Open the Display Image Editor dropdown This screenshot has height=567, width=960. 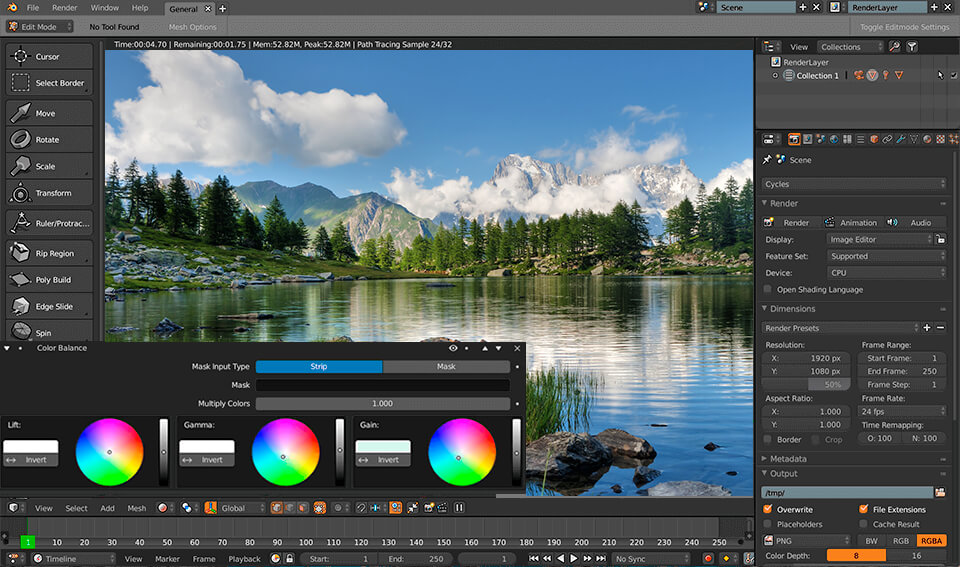point(879,239)
